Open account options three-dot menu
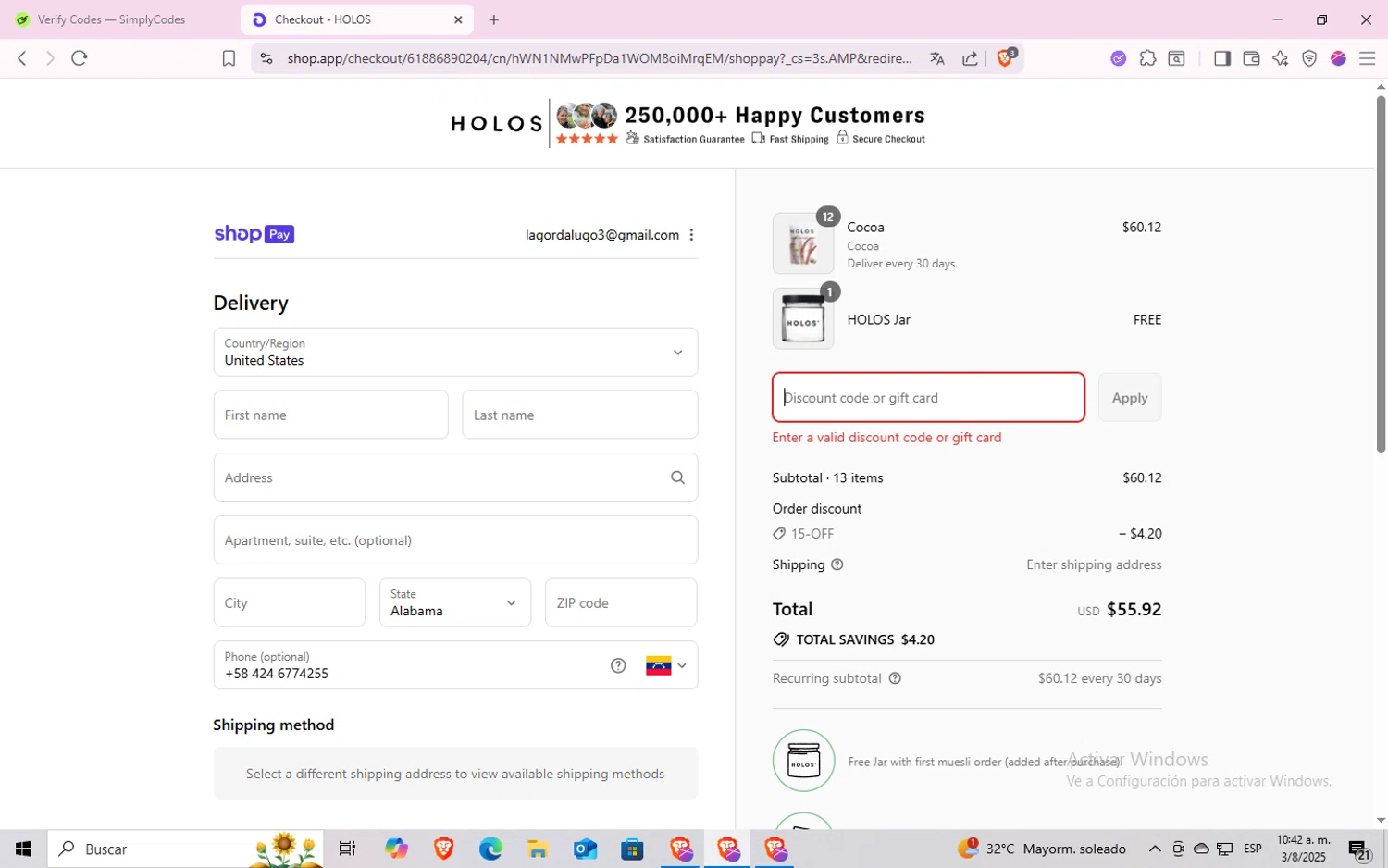Viewport: 1388px width, 868px height. pos(691,235)
